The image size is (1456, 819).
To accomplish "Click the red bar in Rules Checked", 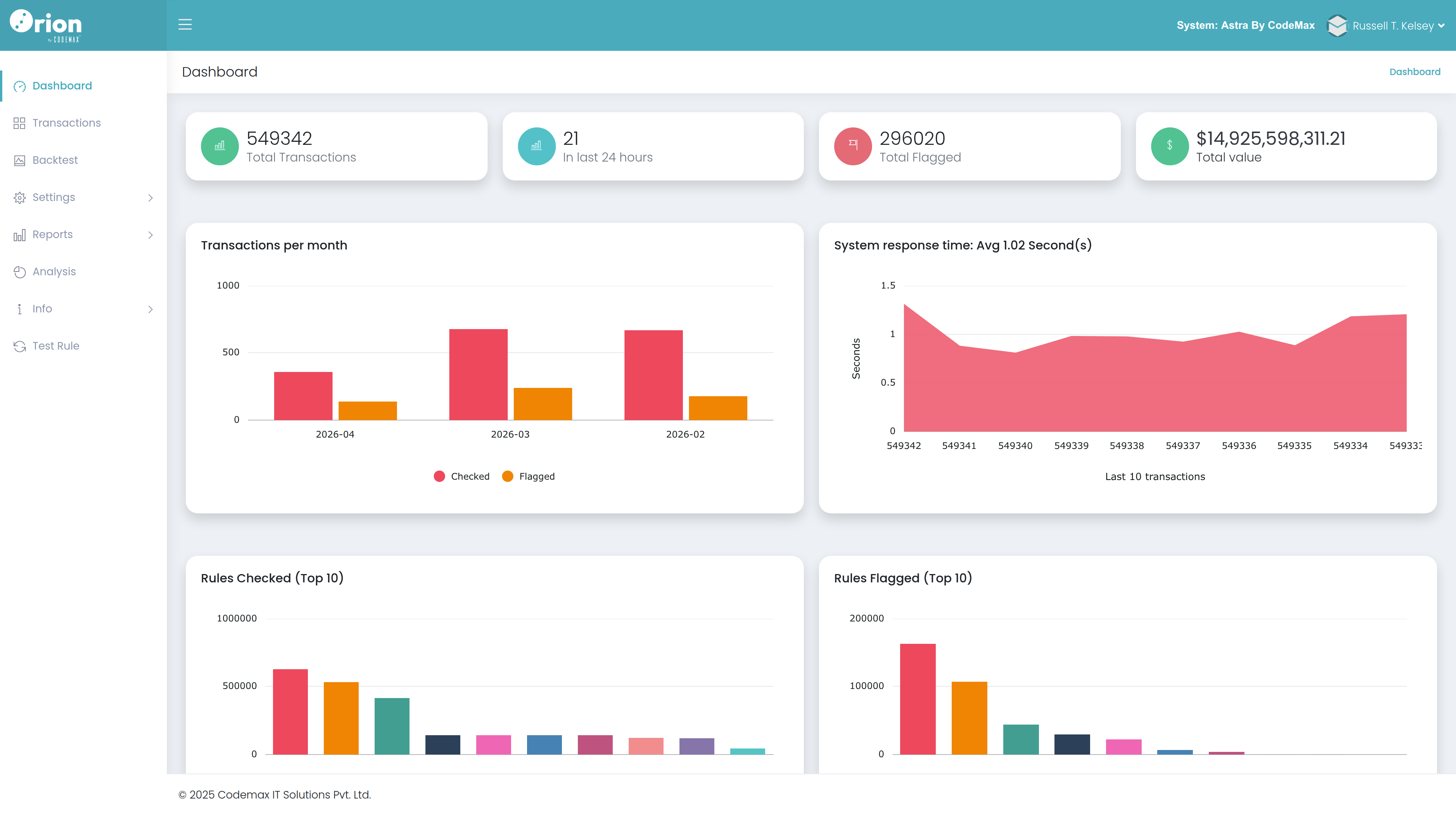I will [290, 712].
